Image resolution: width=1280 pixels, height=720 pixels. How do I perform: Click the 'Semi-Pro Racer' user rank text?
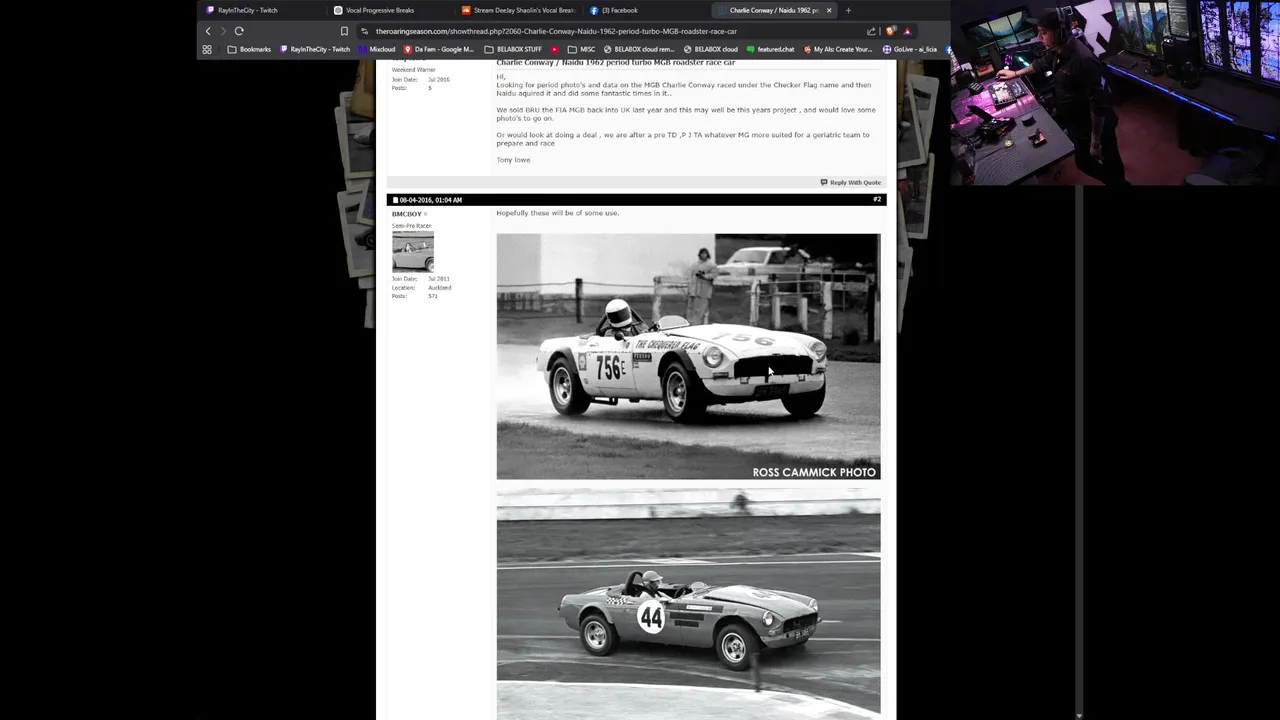(411, 226)
